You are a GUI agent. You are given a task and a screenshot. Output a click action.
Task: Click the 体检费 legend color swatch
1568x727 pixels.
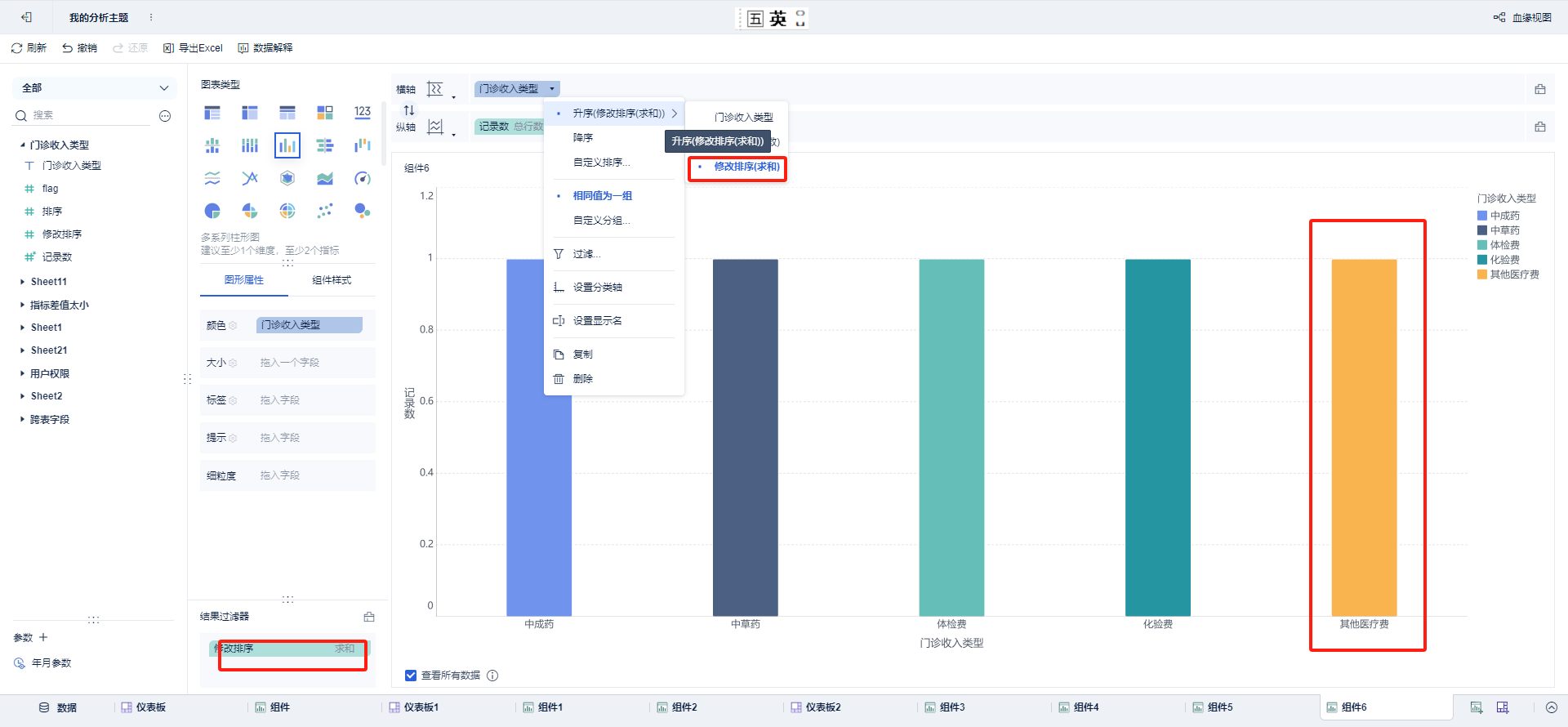click(1482, 245)
